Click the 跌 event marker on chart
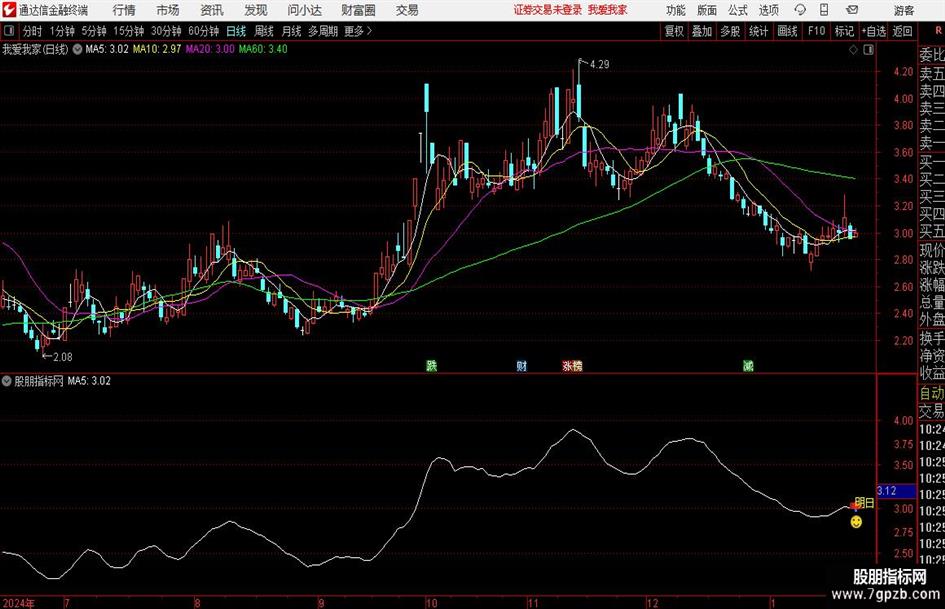The image size is (945, 609). coord(432,365)
